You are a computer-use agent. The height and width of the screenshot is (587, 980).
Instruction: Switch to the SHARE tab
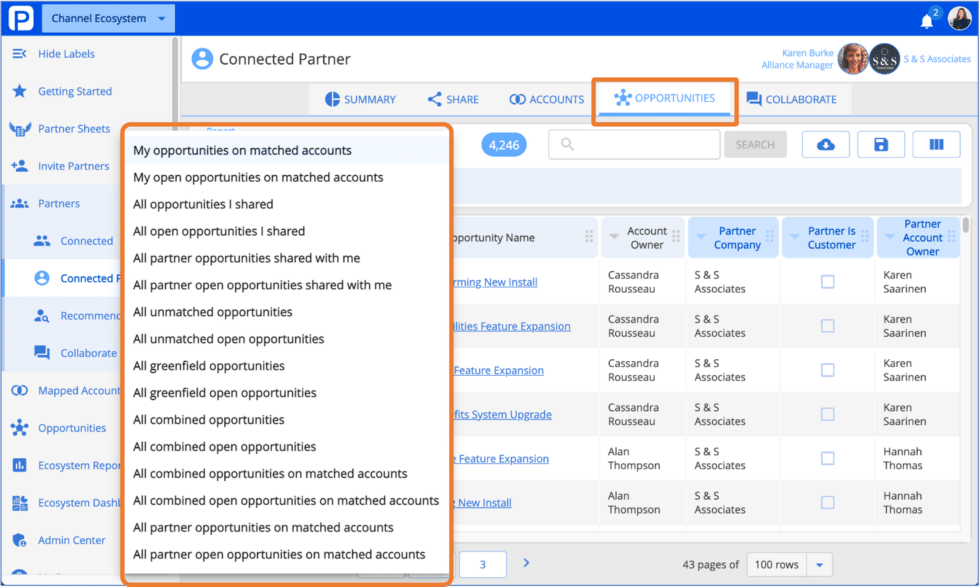point(453,99)
